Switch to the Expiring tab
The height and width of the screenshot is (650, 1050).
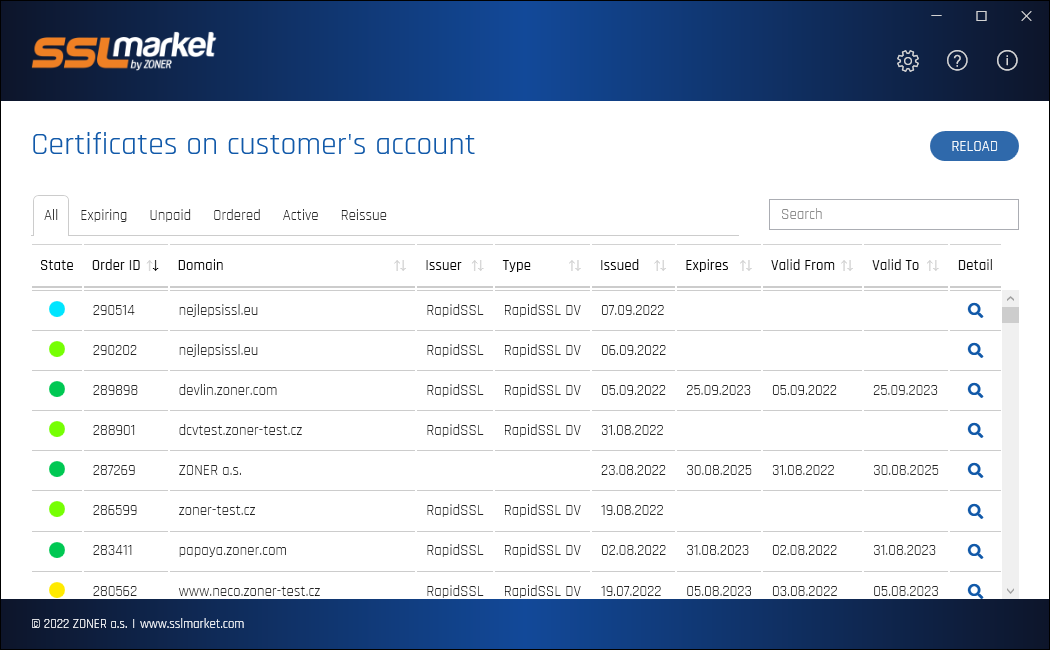click(x=104, y=216)
